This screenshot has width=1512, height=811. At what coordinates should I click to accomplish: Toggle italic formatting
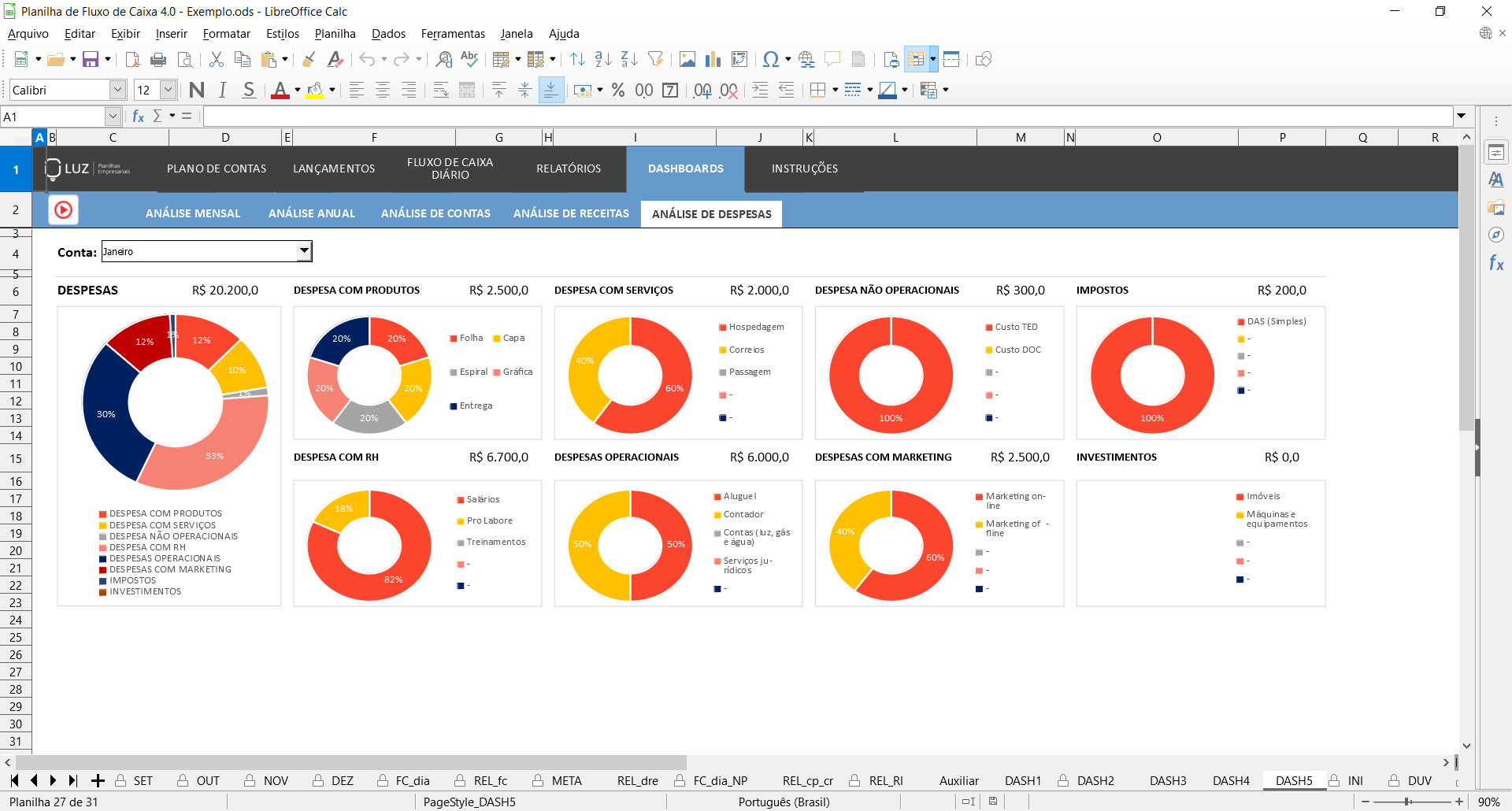(x=223, y=91)
